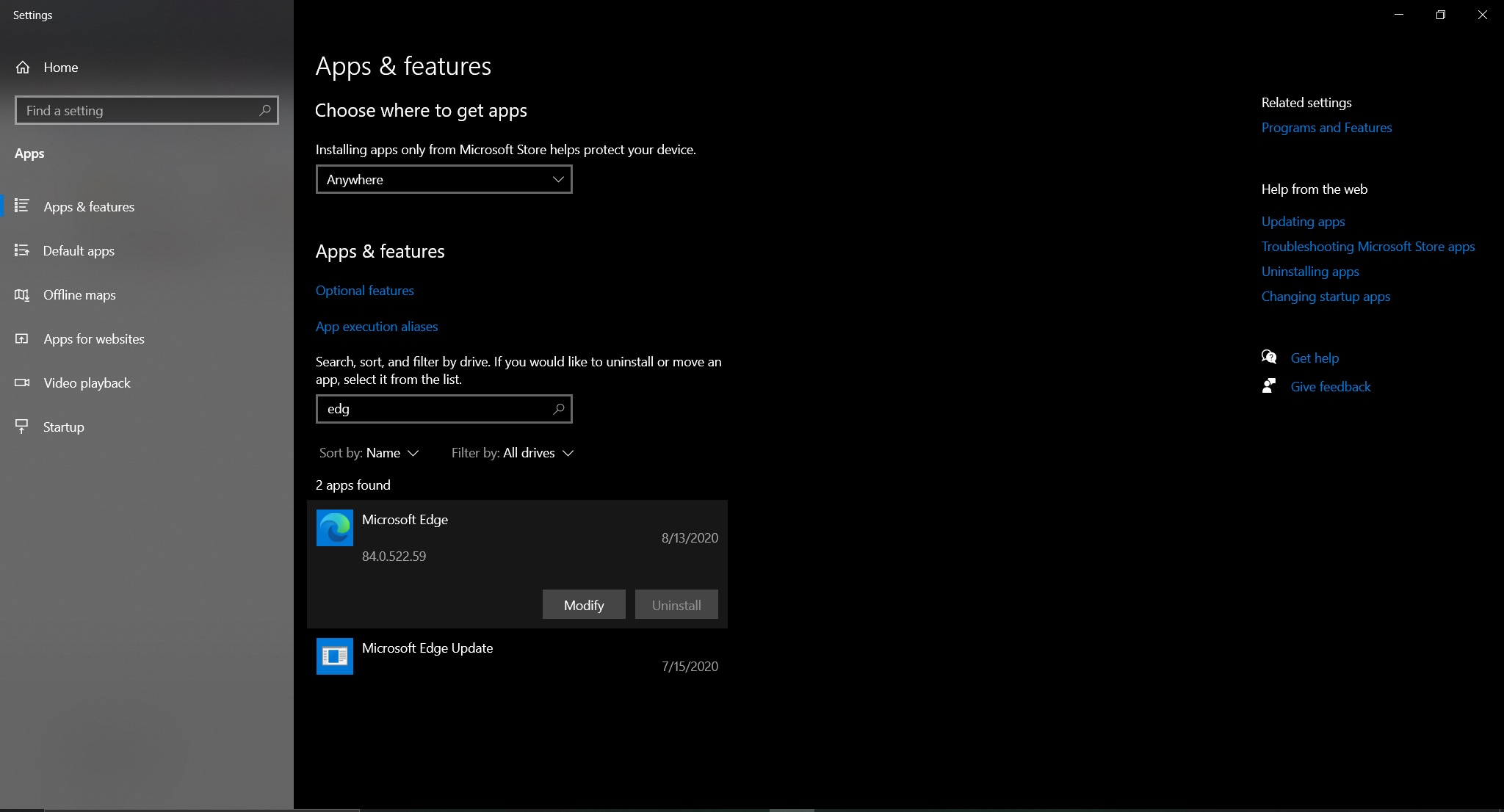Click the Startup sidebar icon
The height and width of the screenshot is (812, 1504).
click(x=22, y=427)
